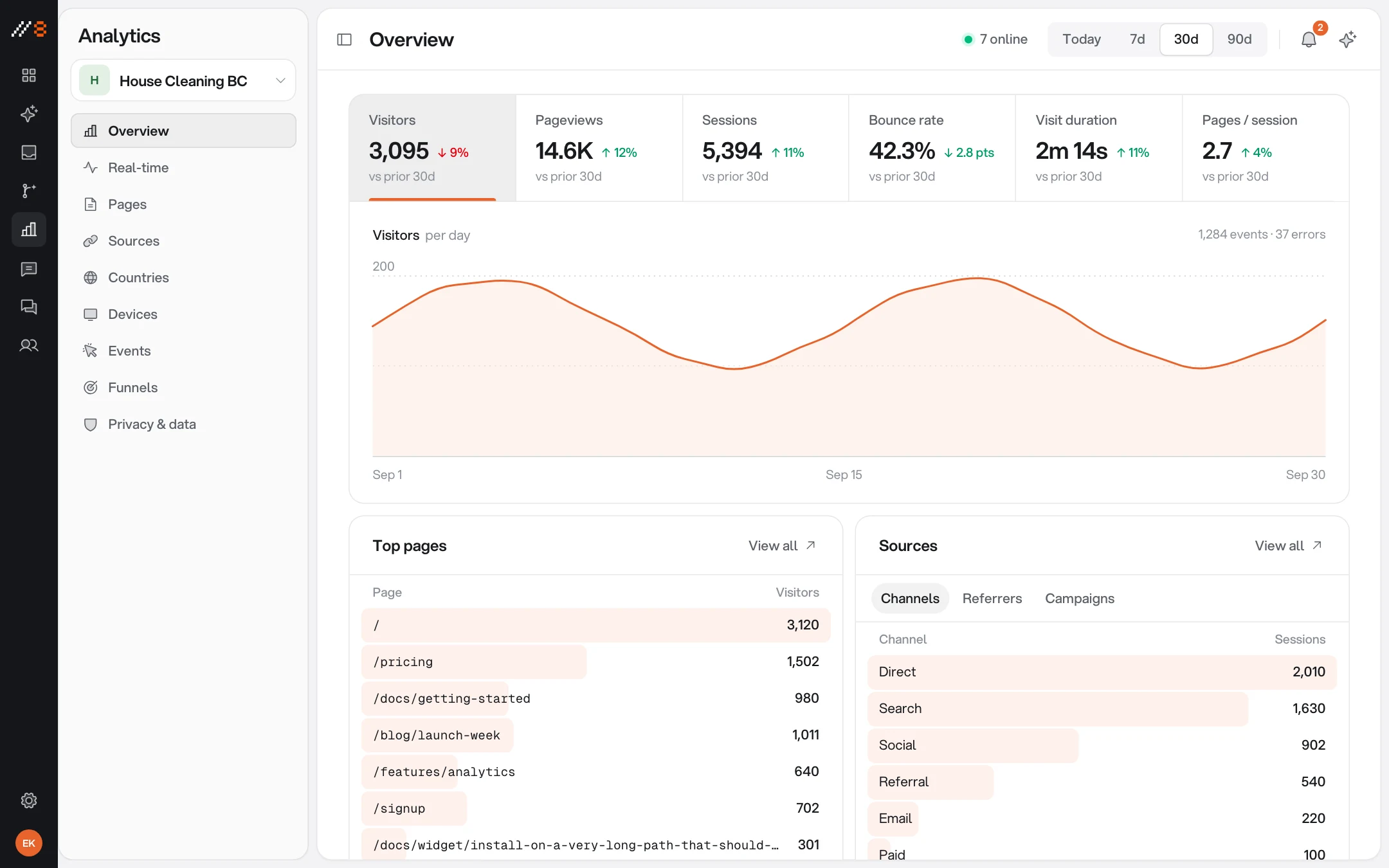Select the Today time range
This screenshot has height=868, width=1389.
pyautogui.click(x=1082, y=39)
